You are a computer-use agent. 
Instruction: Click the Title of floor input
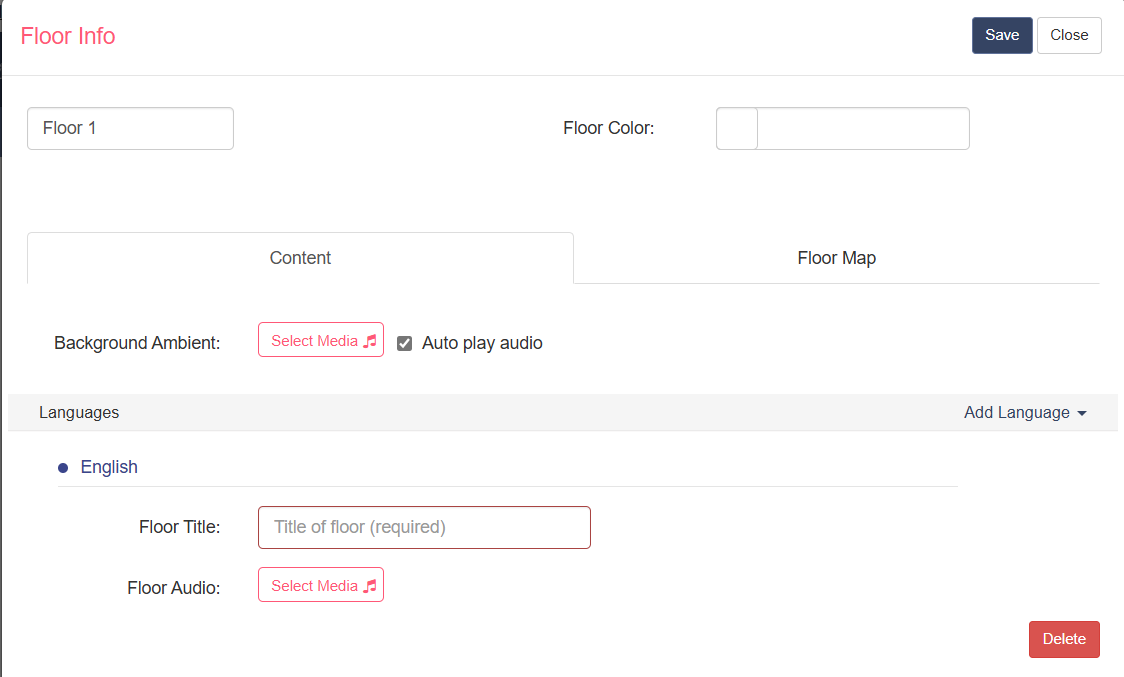[424, 528]
